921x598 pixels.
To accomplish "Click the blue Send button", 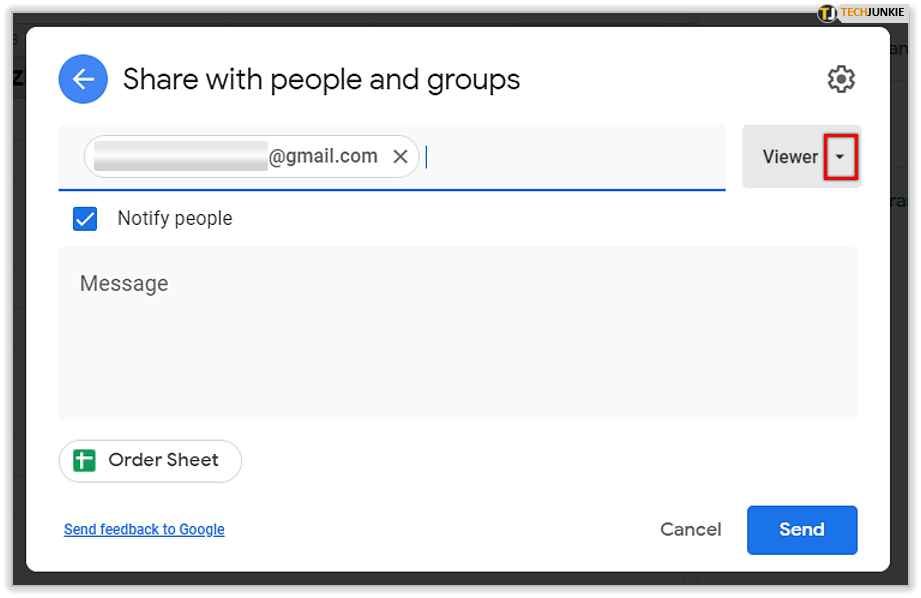I will tap(801, 530).
